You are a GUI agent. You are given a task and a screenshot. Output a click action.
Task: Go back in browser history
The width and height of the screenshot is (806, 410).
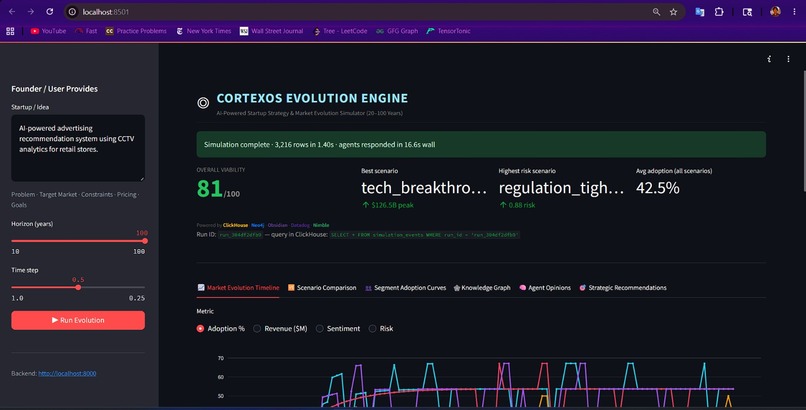click(12, 11)
